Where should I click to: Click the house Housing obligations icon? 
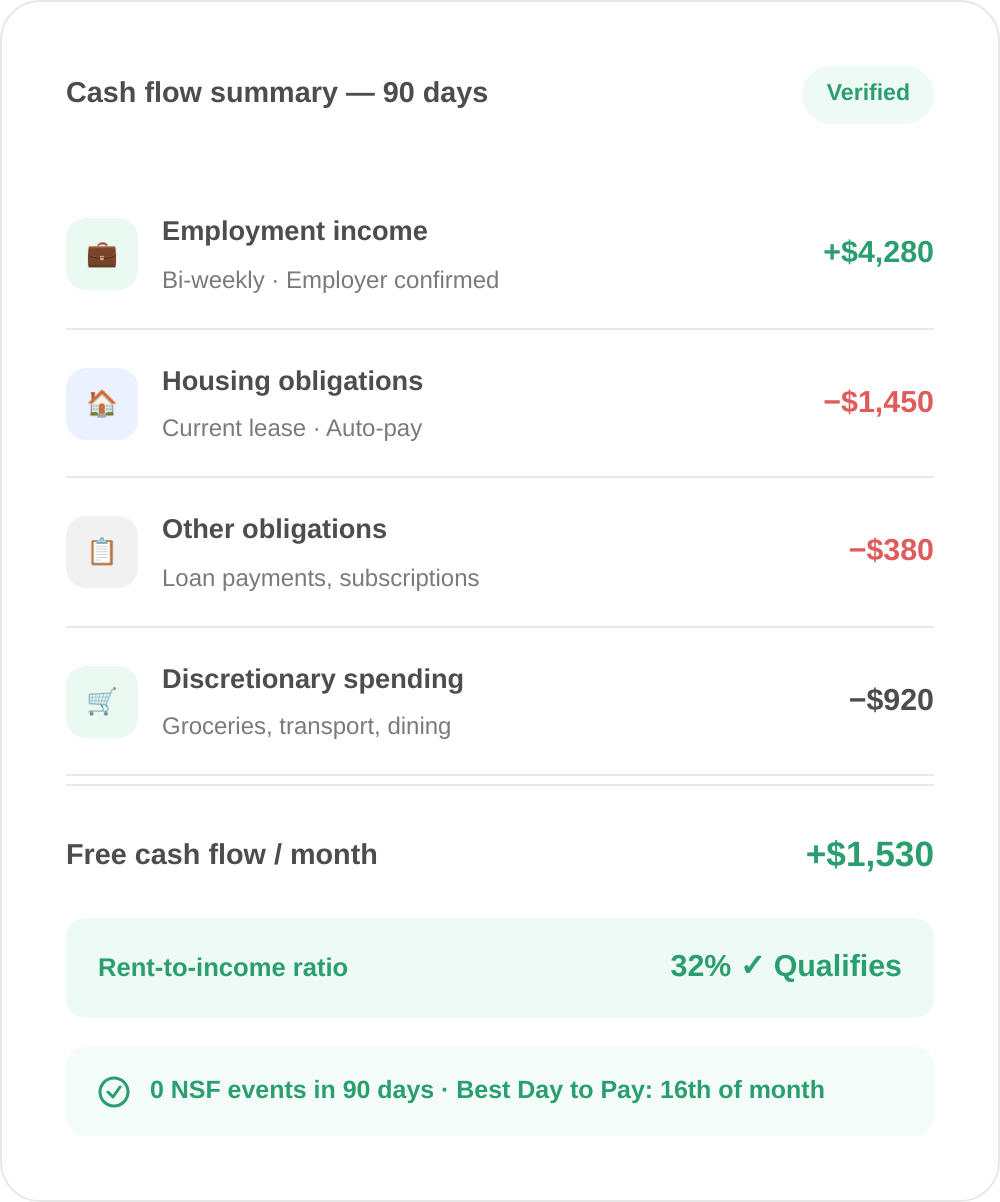click(102, 404)
